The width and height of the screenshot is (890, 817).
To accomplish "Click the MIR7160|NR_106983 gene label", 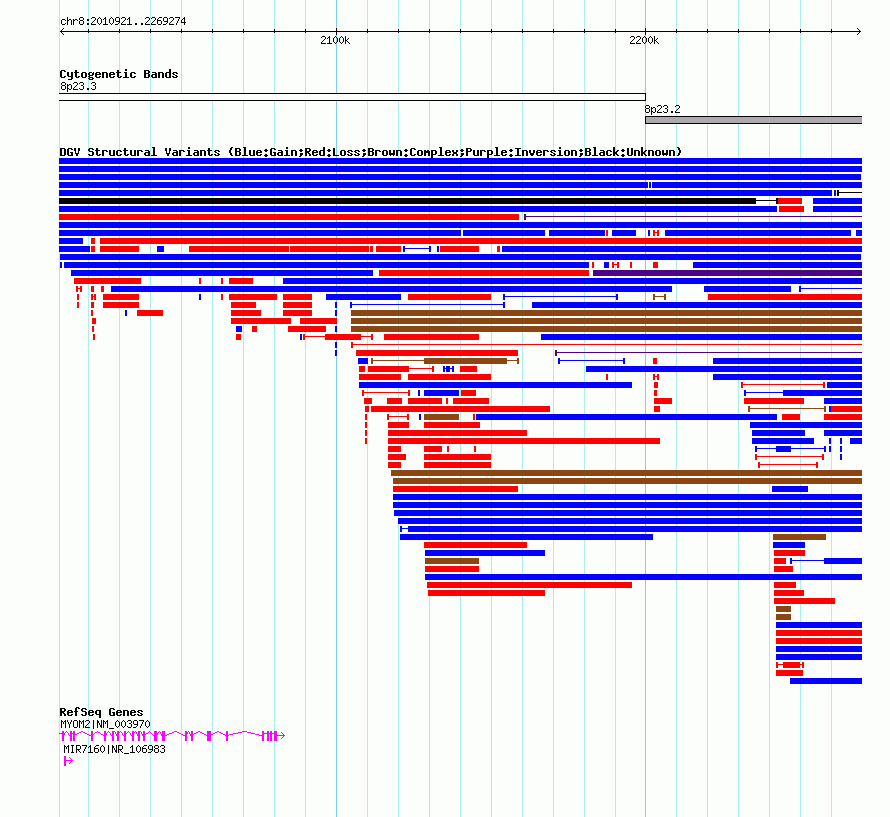I will tap(115, 749).
